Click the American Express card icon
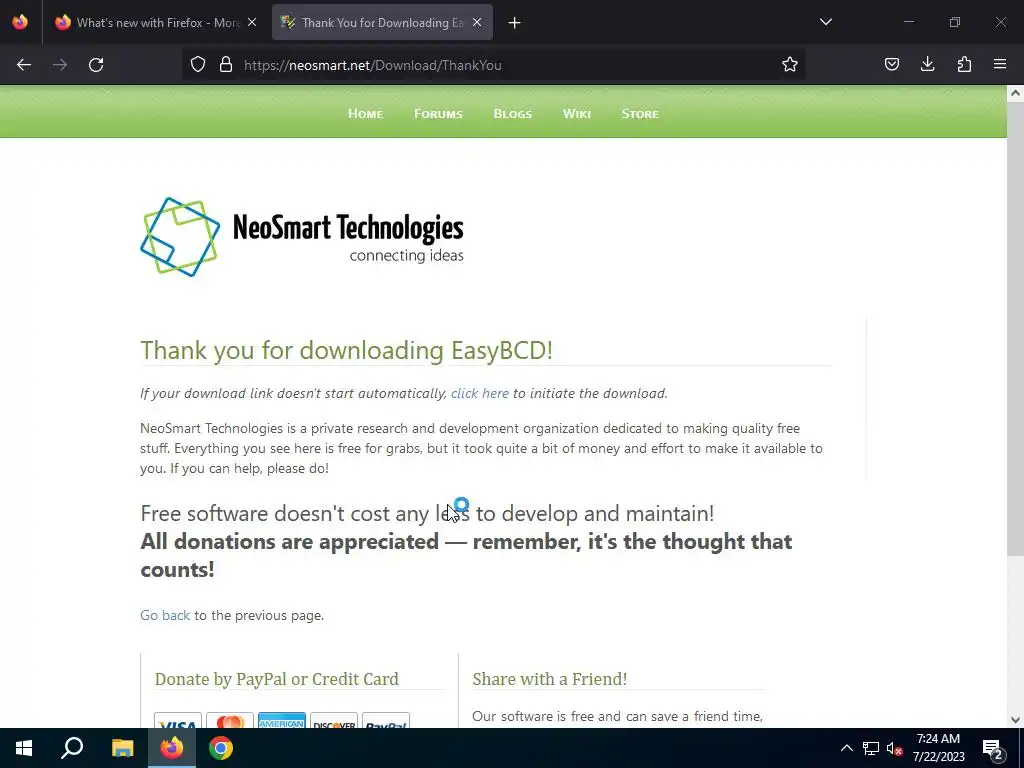The width and height of the screenshot is (1024, 768). click(281, 720)
